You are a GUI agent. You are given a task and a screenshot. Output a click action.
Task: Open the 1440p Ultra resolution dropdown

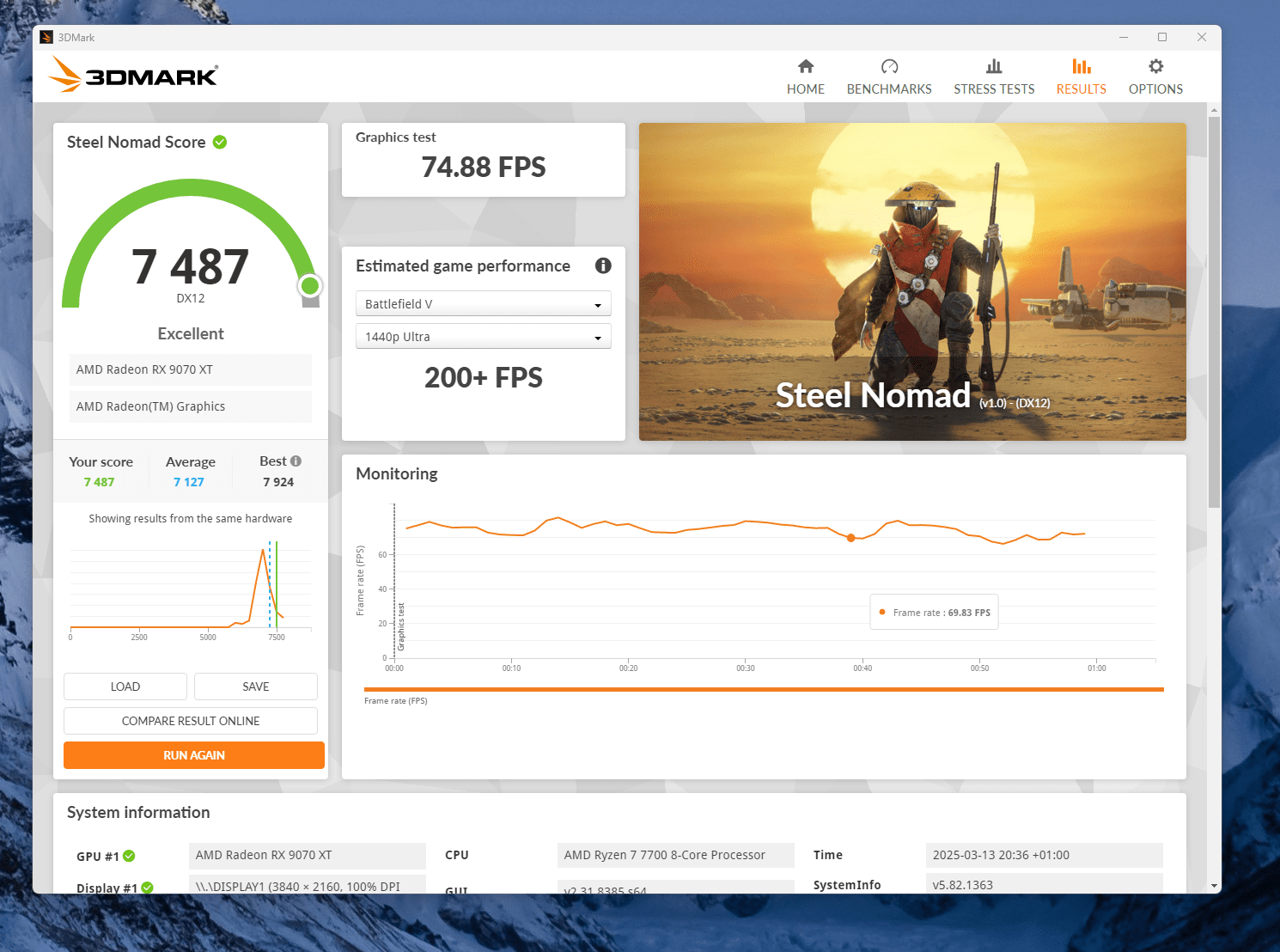(483, 336)
